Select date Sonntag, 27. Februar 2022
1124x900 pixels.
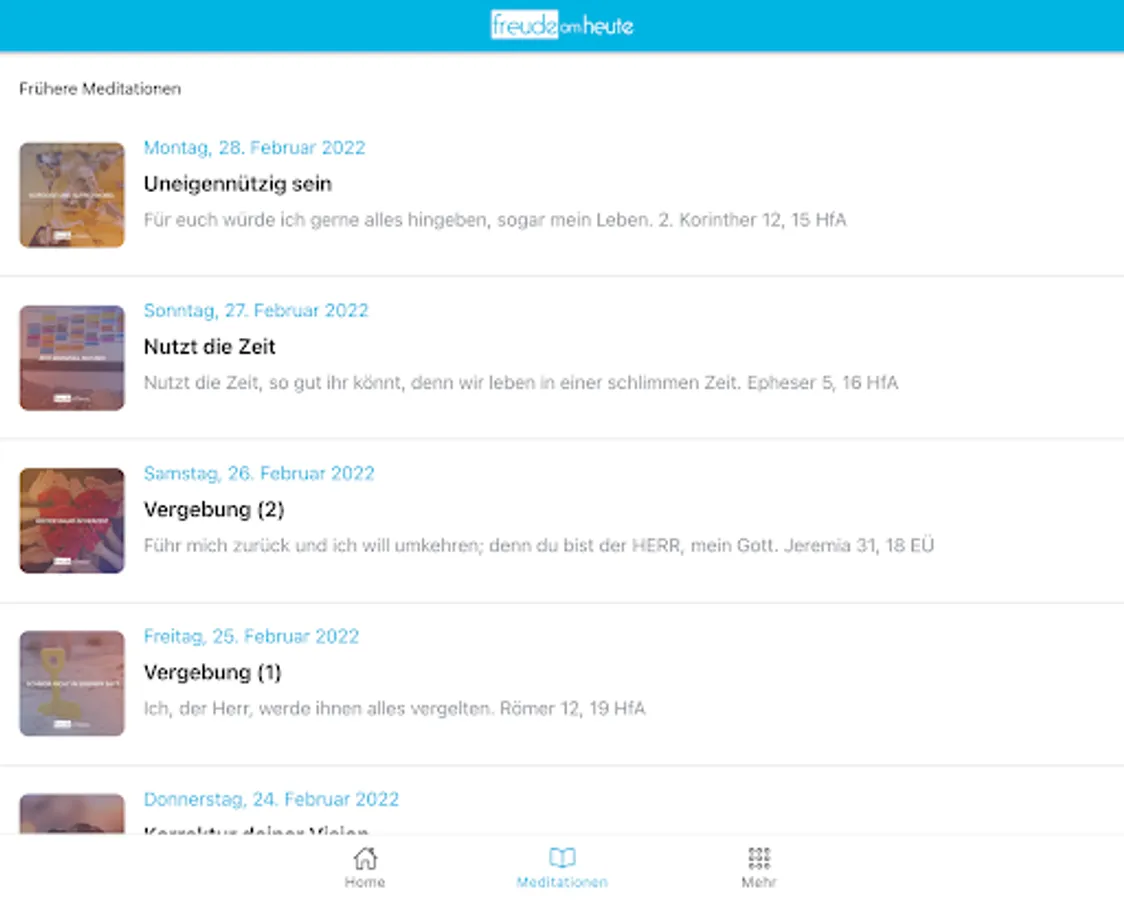[256, 310]
